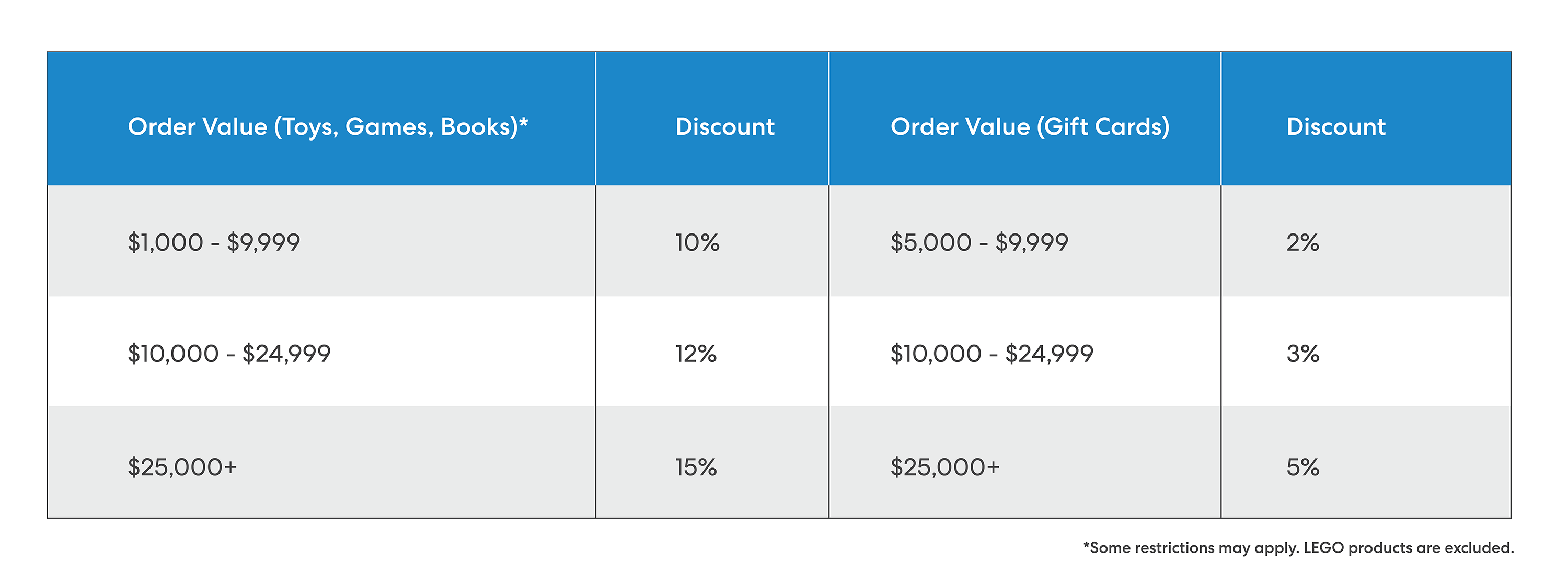Select the 15% discount value
The height and width of the screenshot is (585, 1568).
coord(696,467)
